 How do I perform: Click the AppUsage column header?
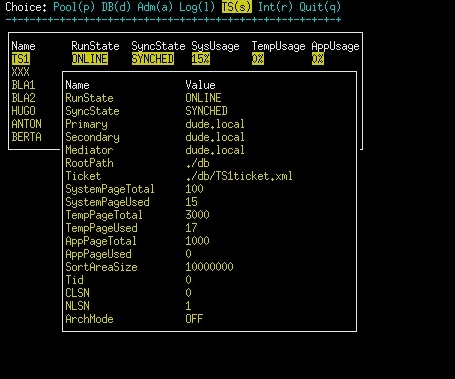[x=335, y=46]
